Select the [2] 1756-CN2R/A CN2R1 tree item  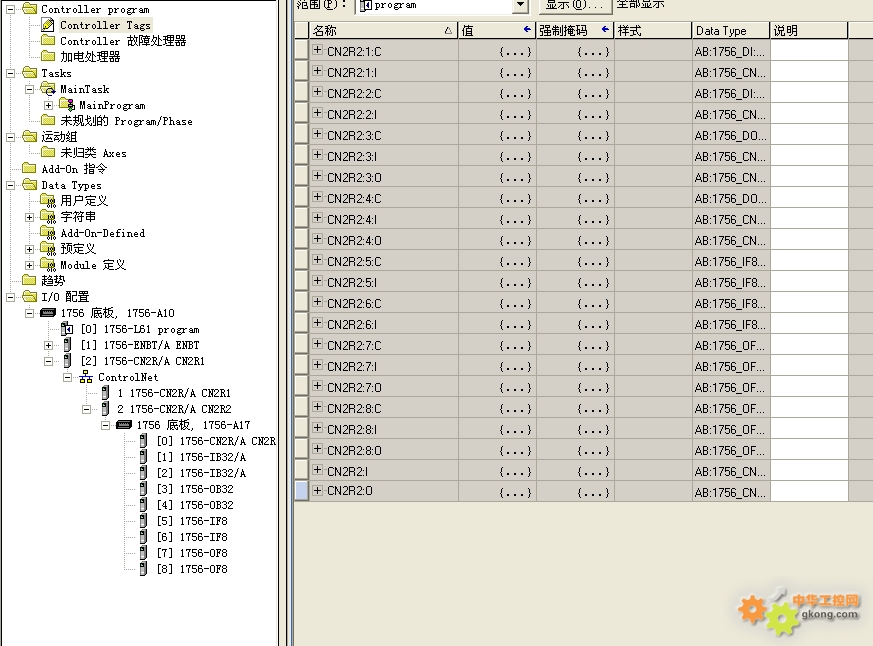[x=143, y=361]
